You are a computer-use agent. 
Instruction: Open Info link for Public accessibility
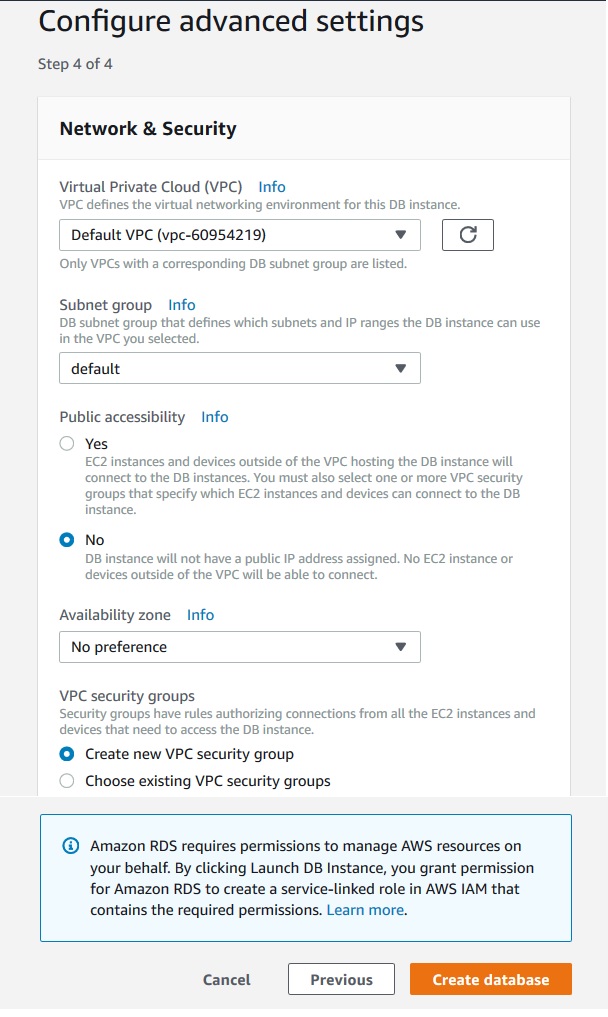(x=215, y=417)
